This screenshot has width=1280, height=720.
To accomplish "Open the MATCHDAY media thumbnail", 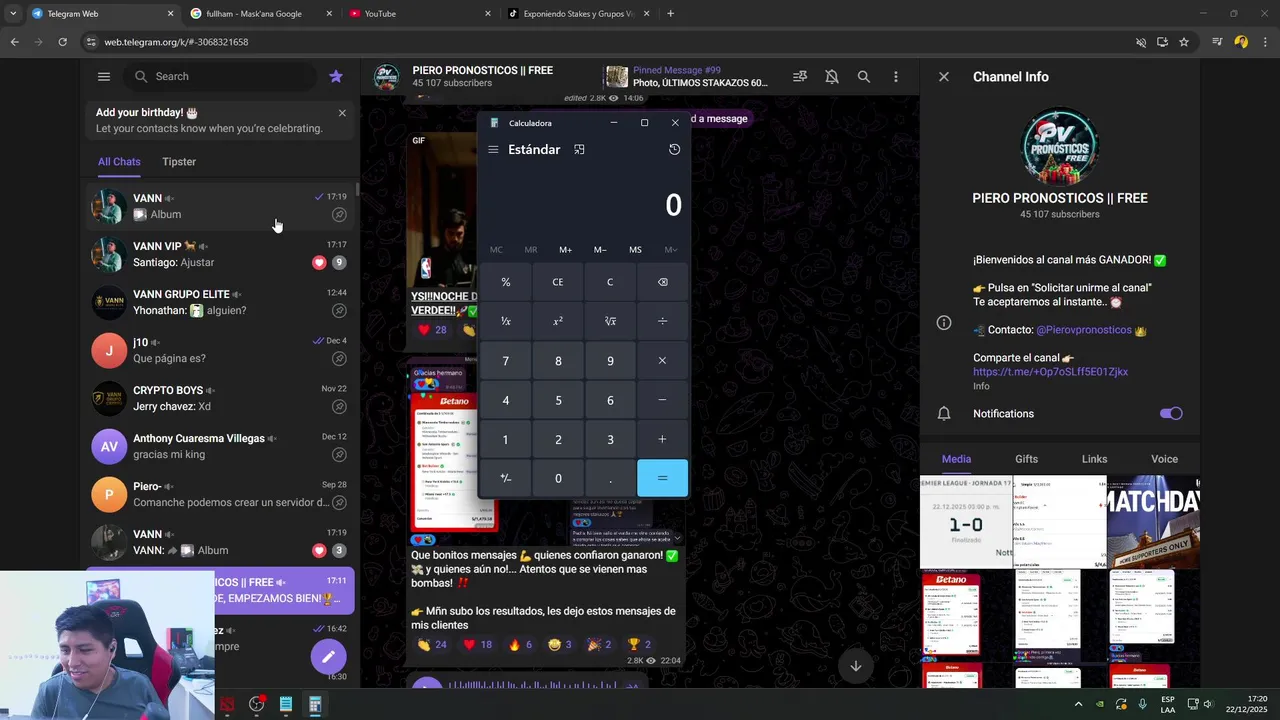I will pyautogui.click(x=1153, y=522).
